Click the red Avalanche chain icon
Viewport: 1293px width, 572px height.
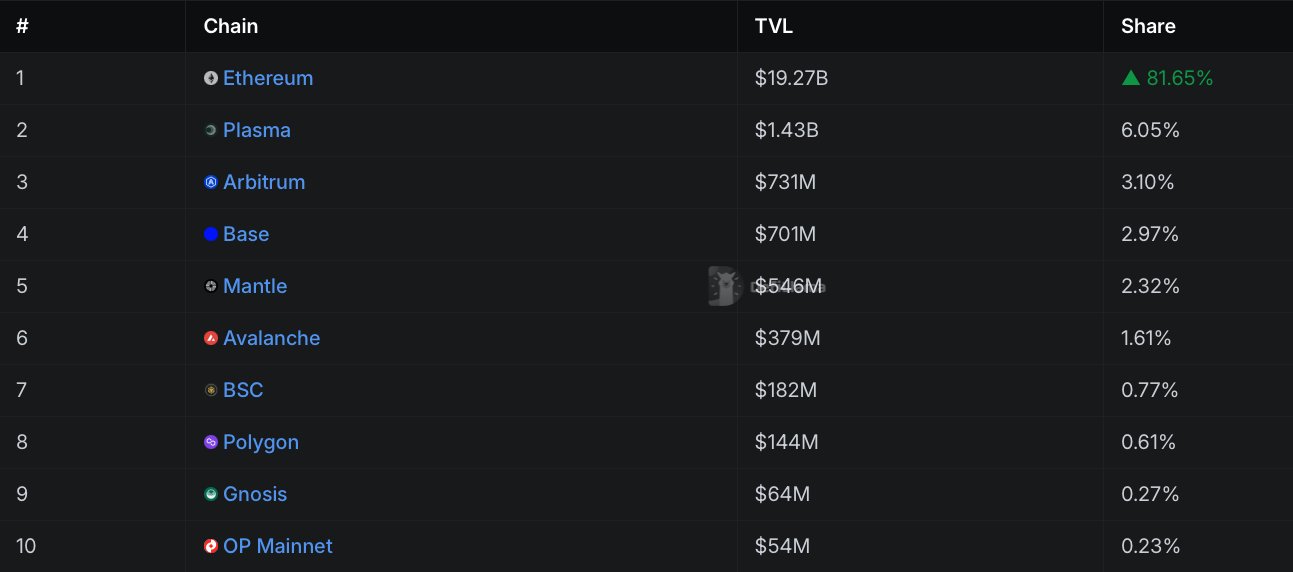tap(211, 338)
